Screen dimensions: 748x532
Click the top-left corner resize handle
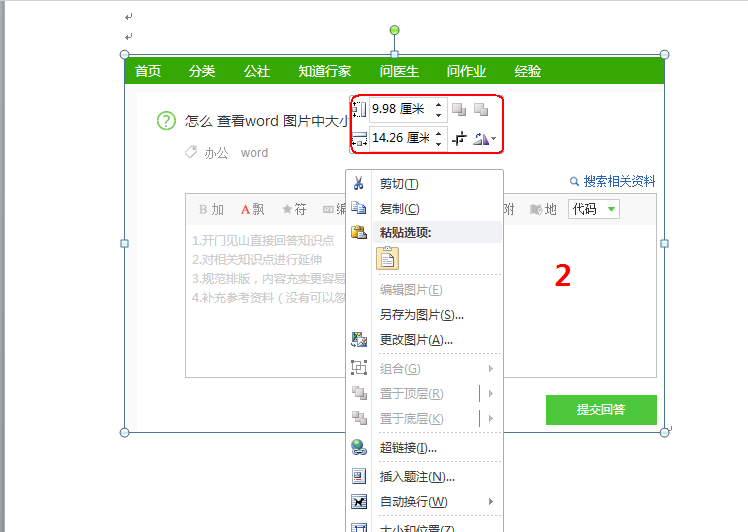pyautogui.click(x=125, y=54)
